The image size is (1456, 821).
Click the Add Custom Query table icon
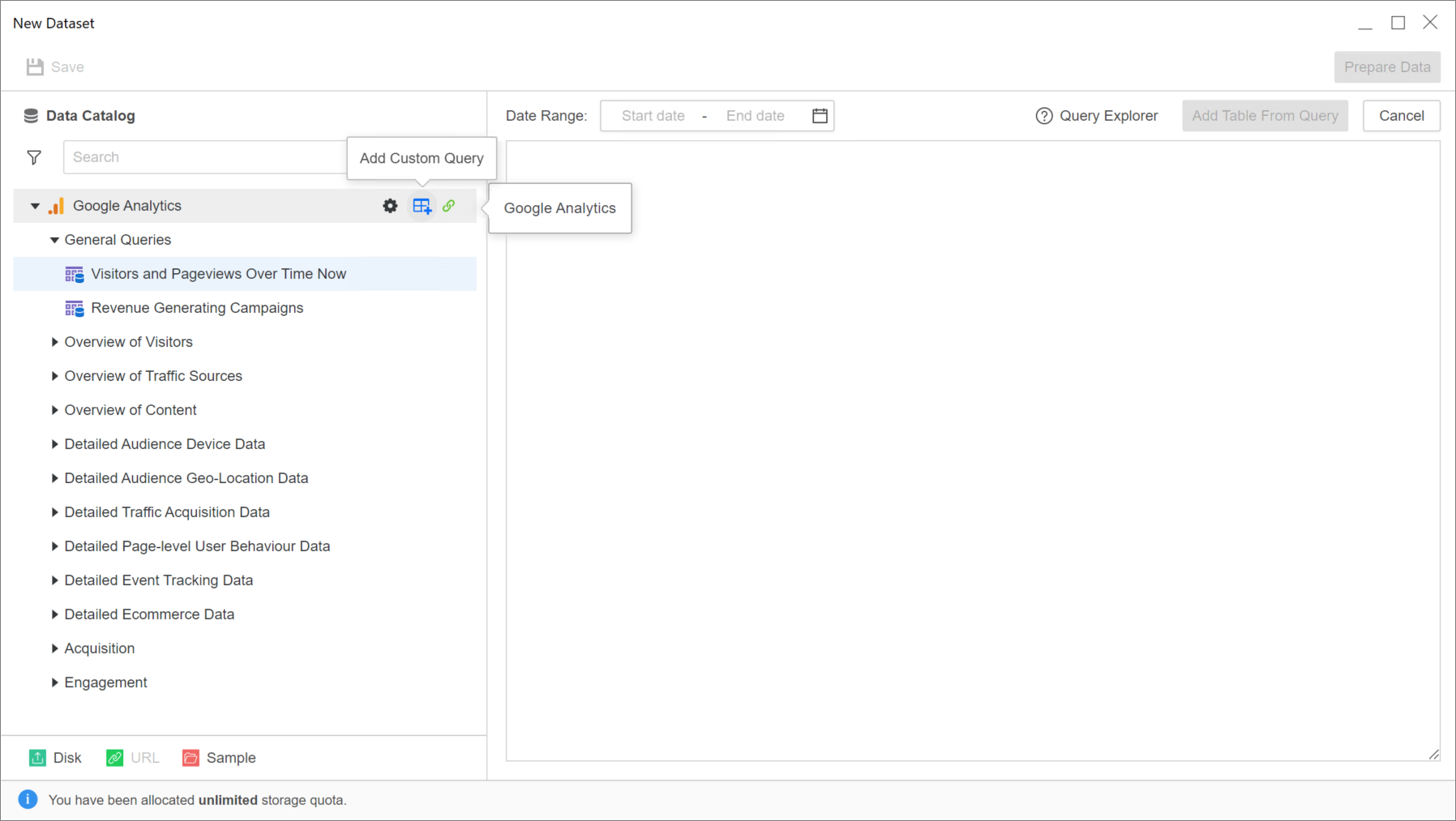coord(422,206)
